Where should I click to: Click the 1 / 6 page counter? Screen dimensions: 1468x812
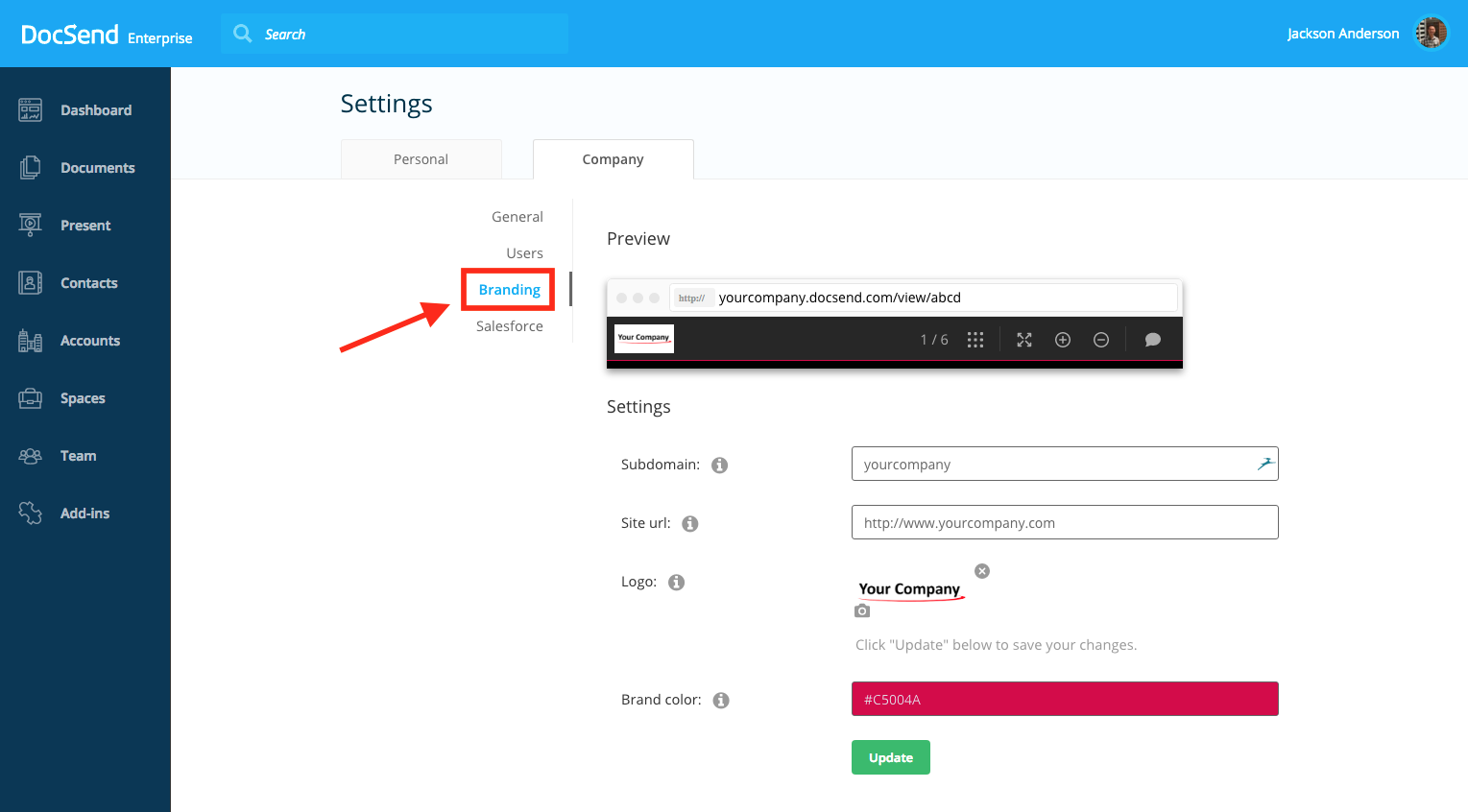(x=934, y=340)
